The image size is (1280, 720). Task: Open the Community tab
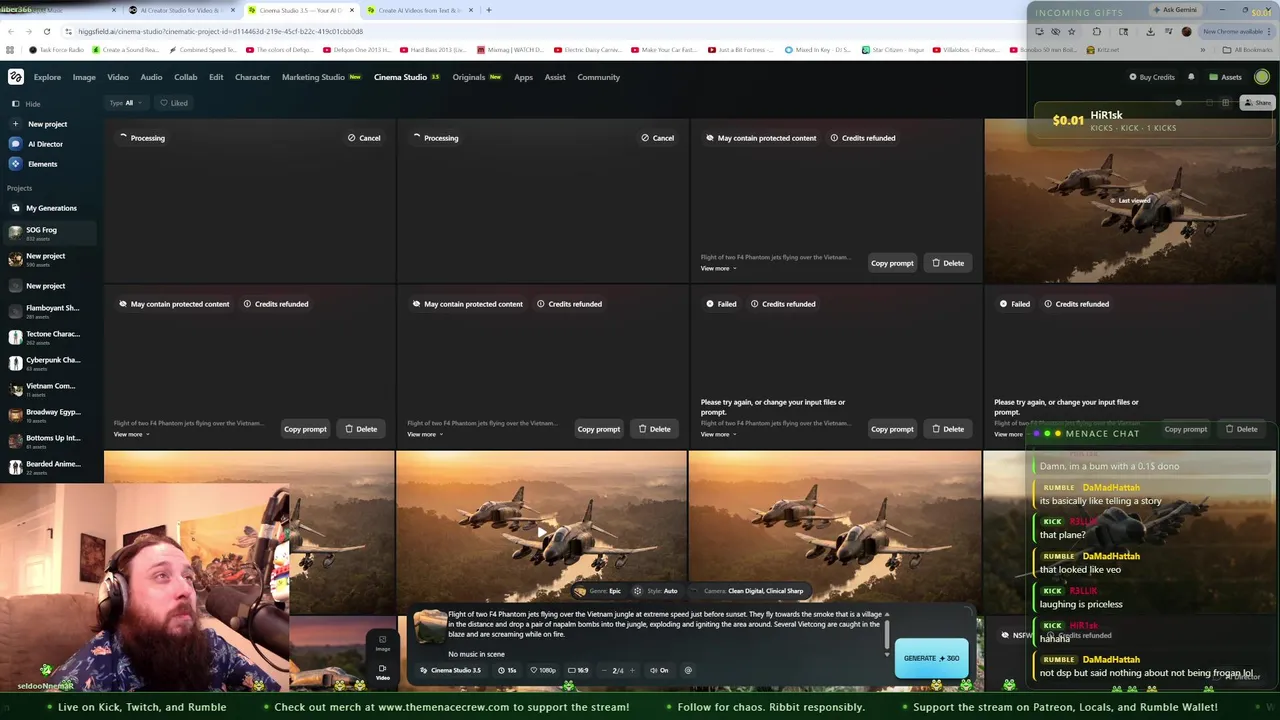598,77
